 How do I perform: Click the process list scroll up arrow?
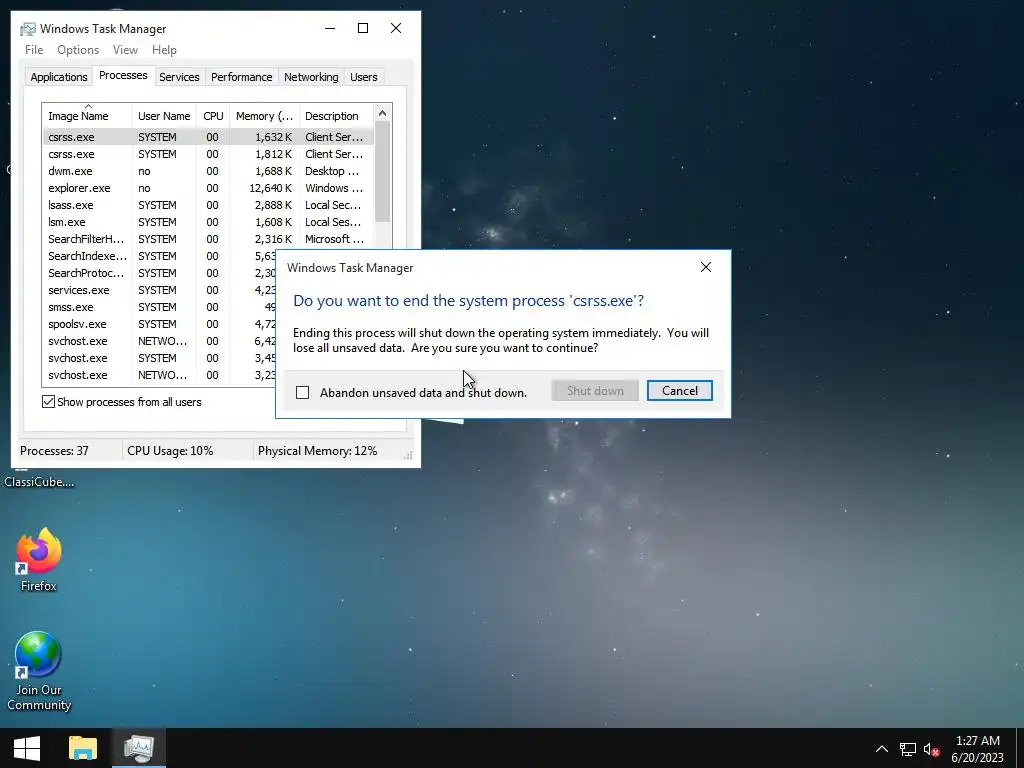383,113
